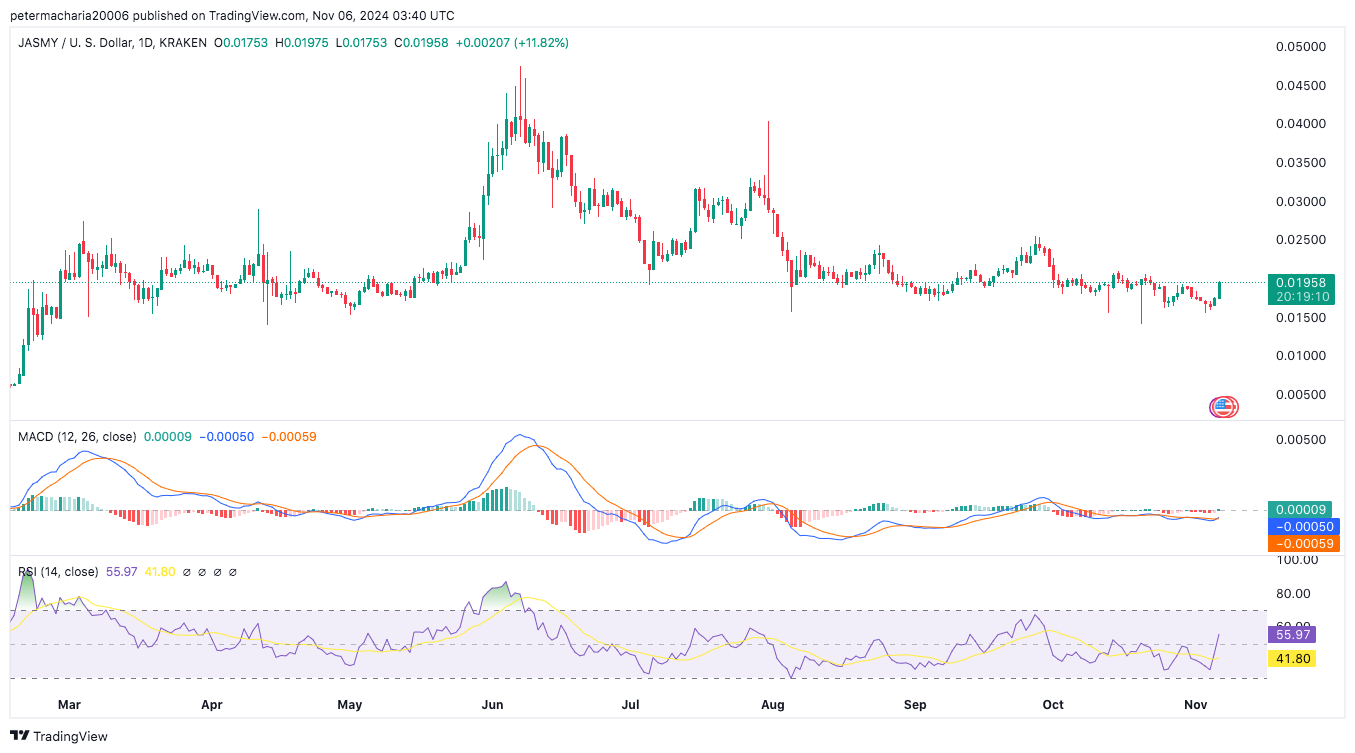1355x753 pixels.
Task: Click the 0.03000 price axis label
Action: pyautogui.click(x=1302, y=202)
